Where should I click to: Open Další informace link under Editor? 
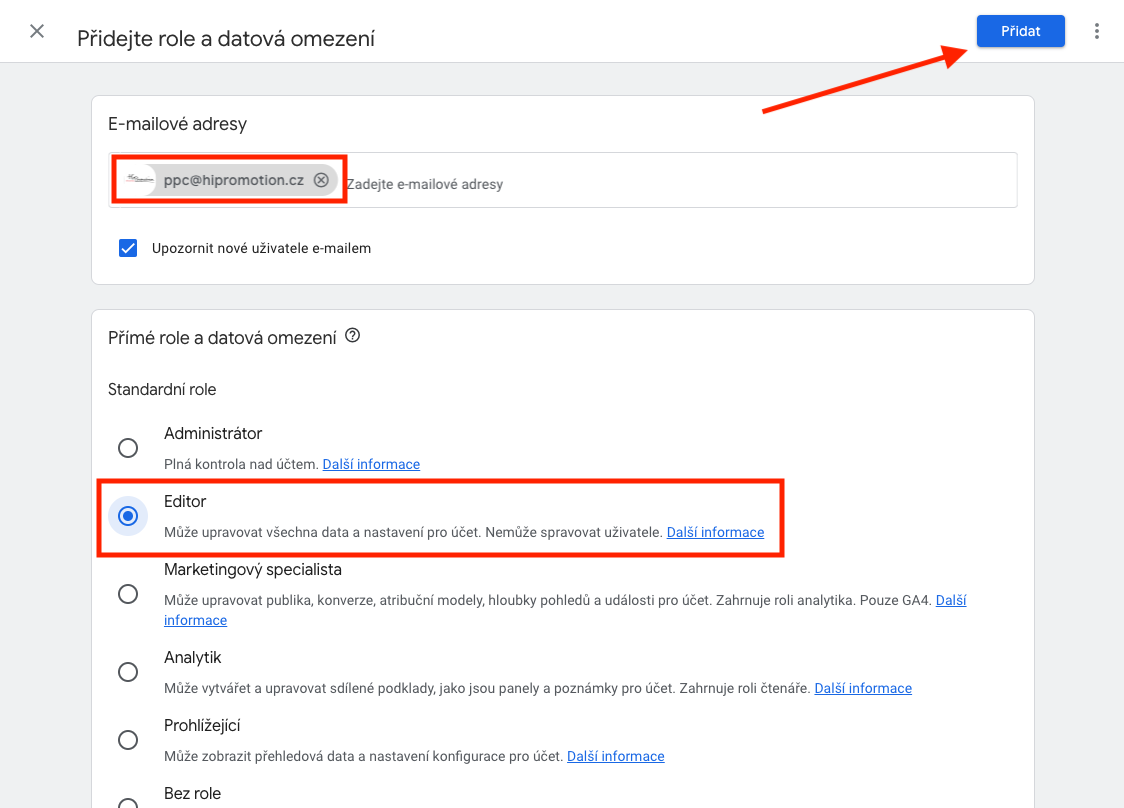(x=715, y=532)
